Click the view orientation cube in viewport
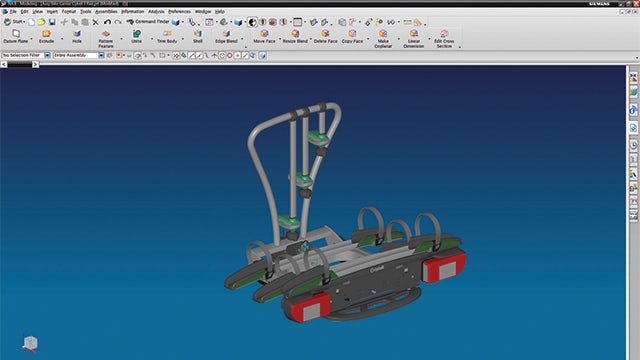 click(30, 344)
